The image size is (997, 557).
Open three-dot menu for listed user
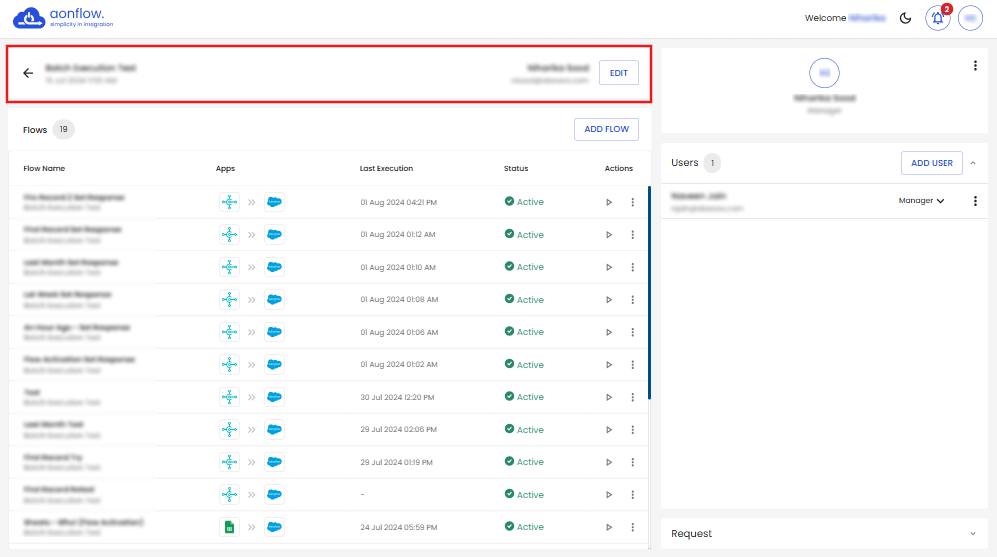[975, 201]
